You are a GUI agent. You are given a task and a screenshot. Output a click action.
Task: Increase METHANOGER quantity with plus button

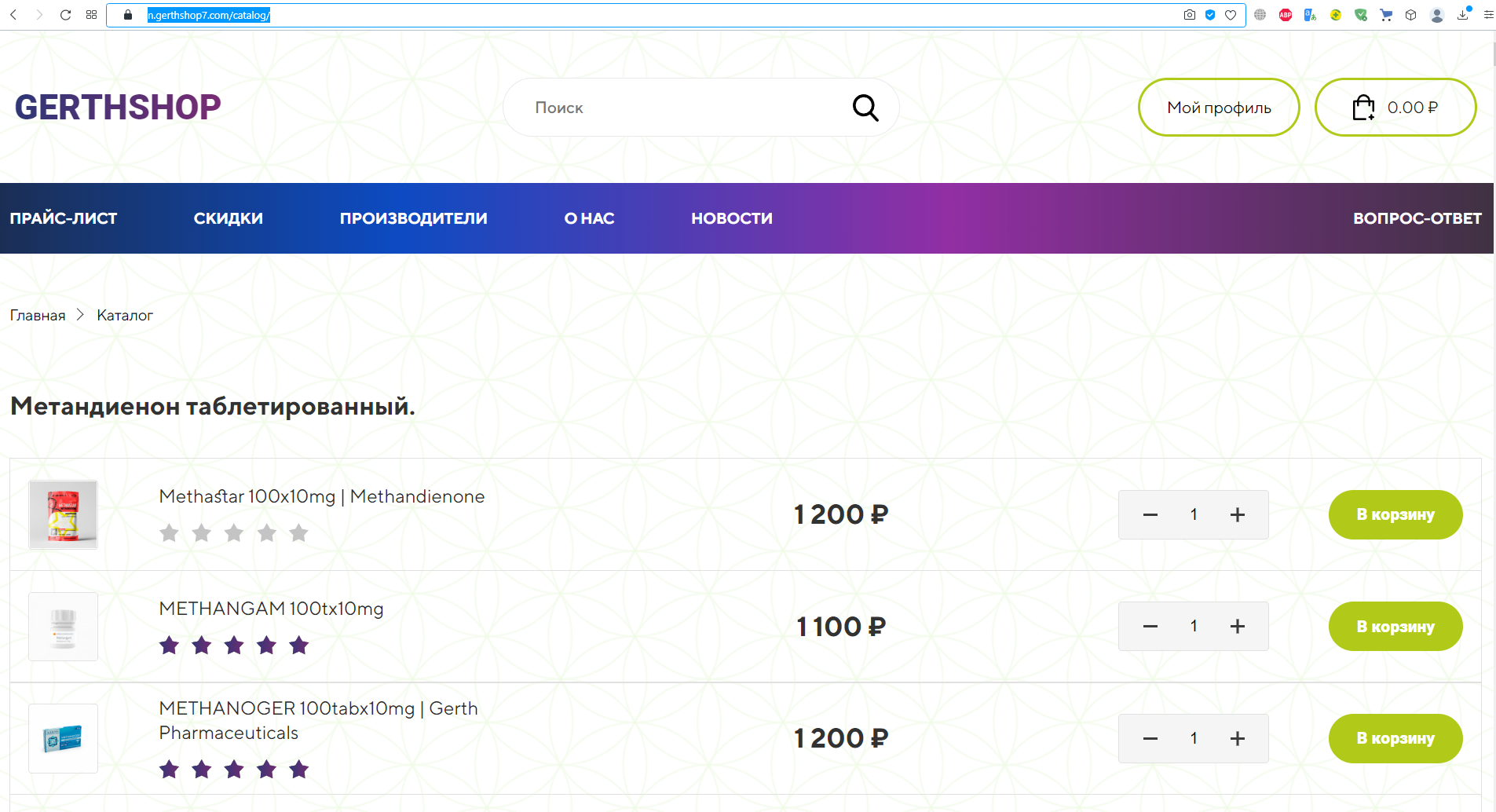click(1237, 739)
